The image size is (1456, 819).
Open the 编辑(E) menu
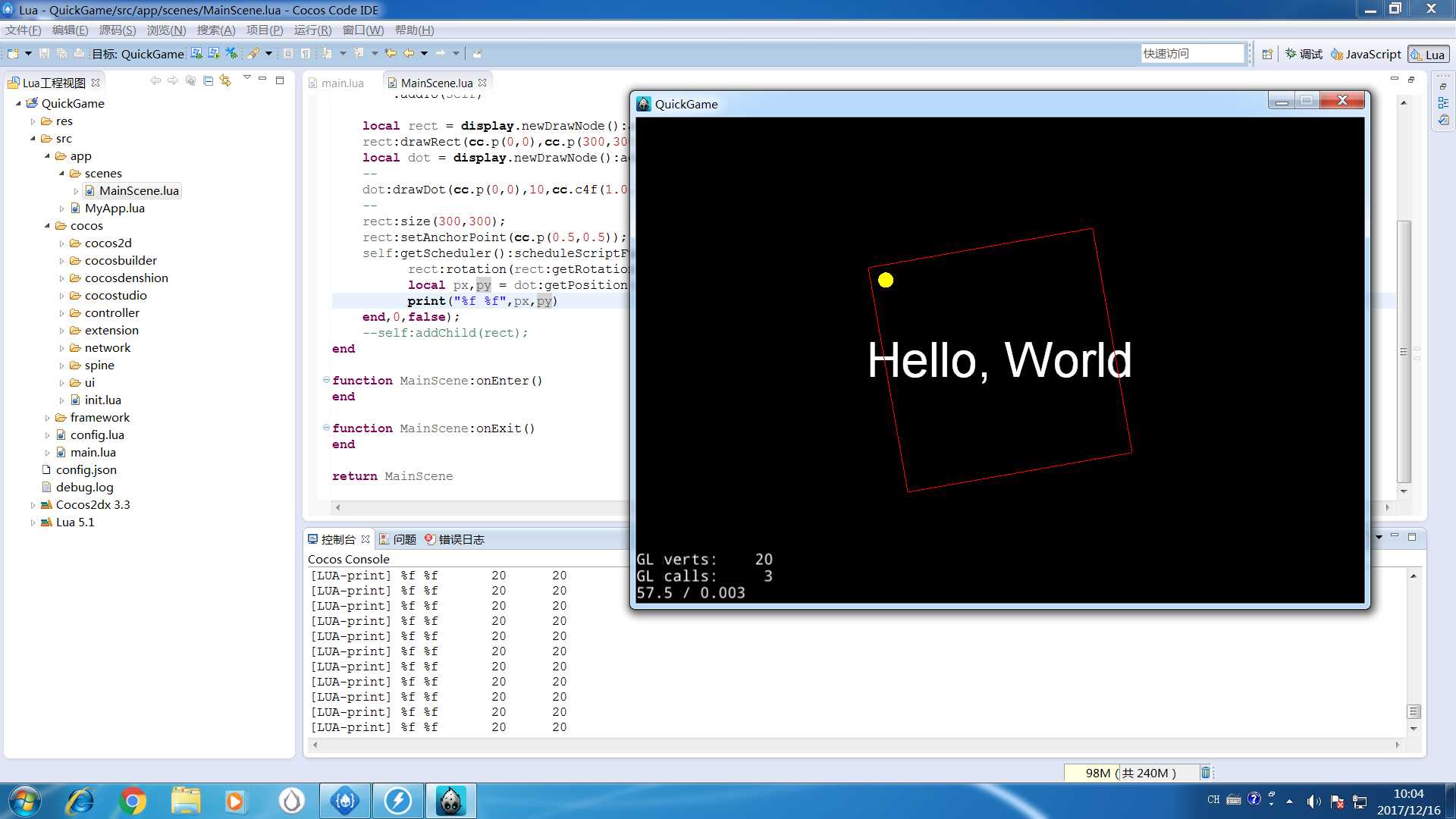tap(71, 30)
